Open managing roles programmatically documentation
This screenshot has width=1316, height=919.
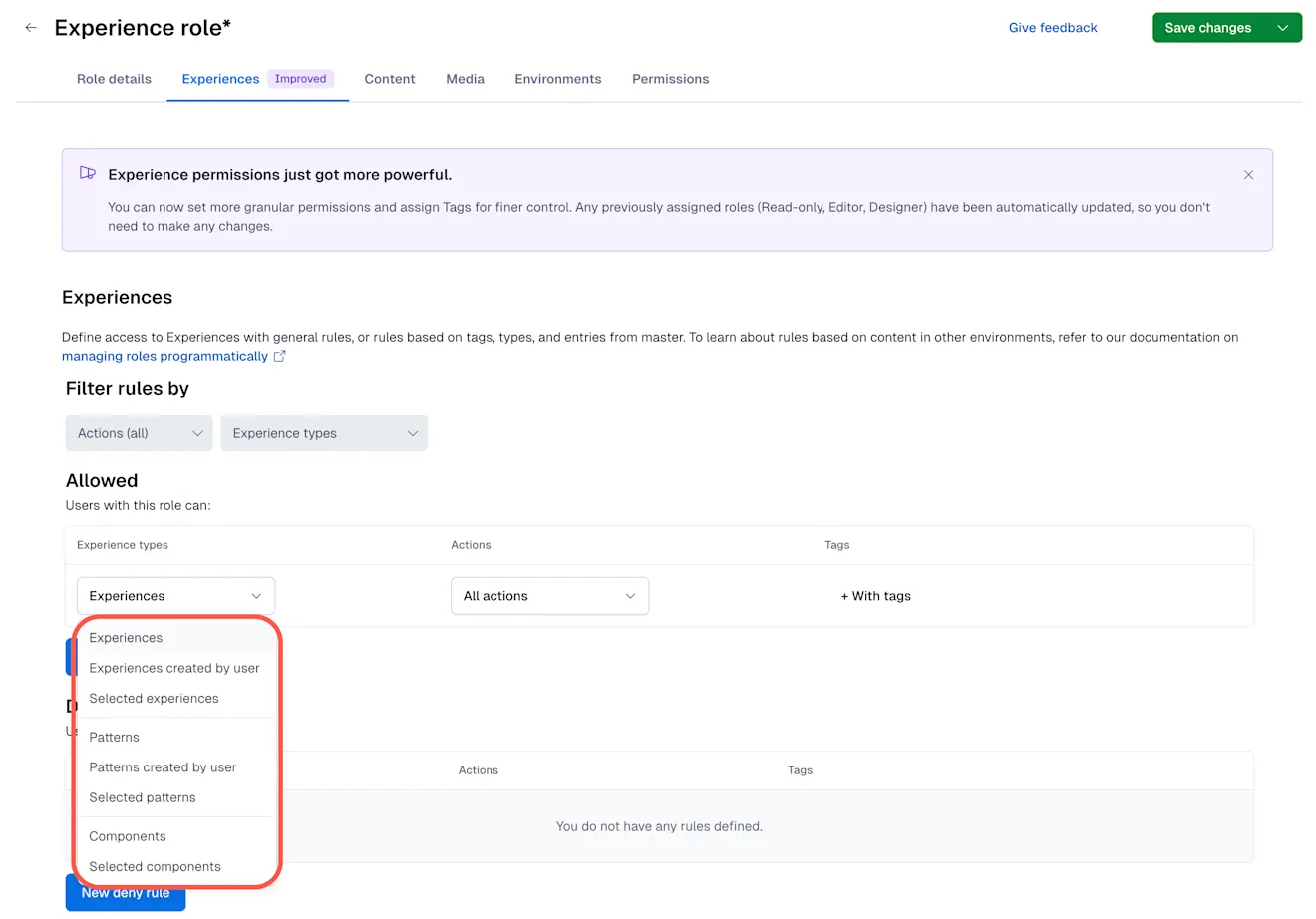coord(164,356)
